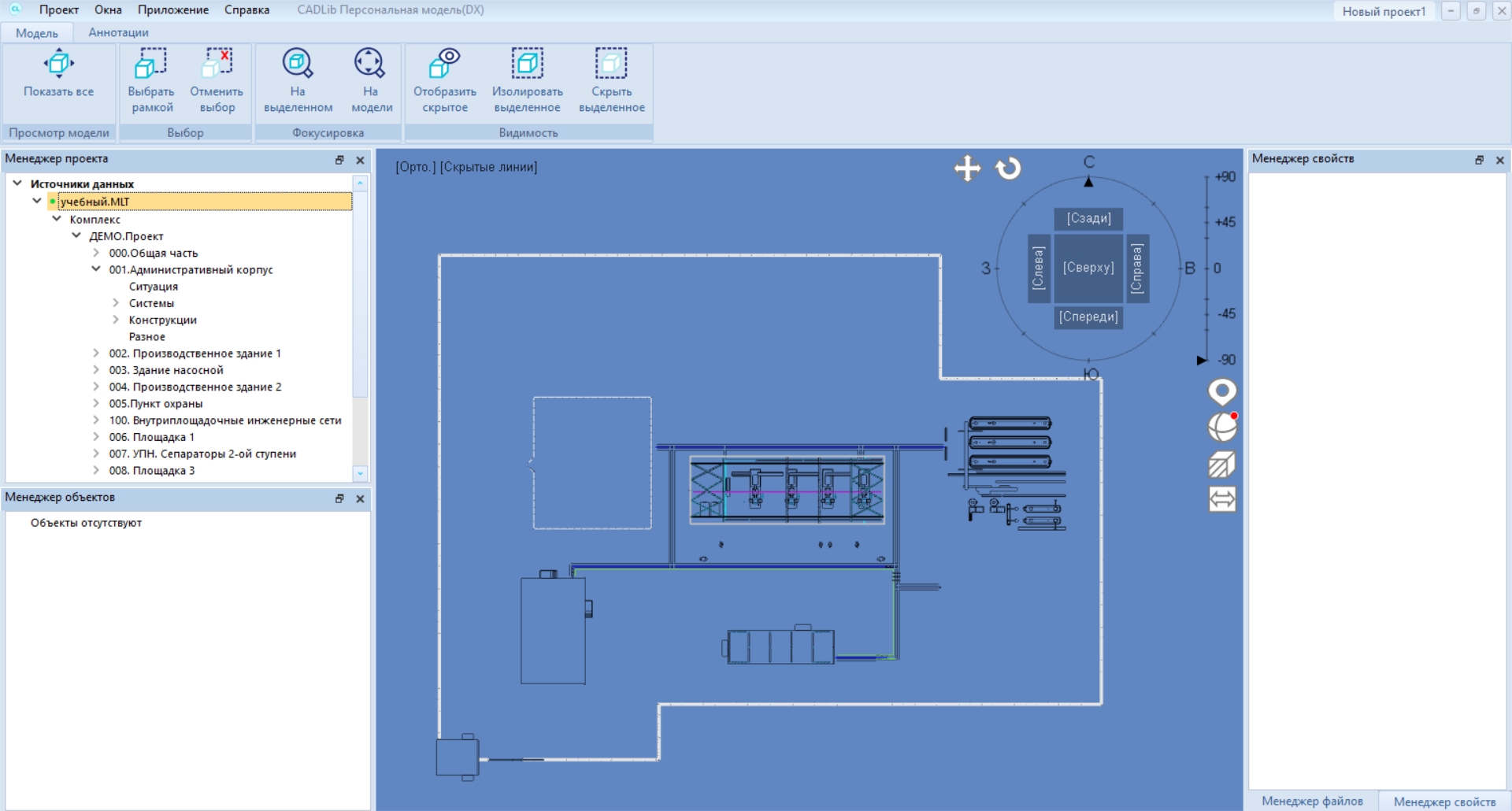Toggle the [Орто.] projection label in viewport
This screenshot has width=1512, height=811.
point(415,167)
